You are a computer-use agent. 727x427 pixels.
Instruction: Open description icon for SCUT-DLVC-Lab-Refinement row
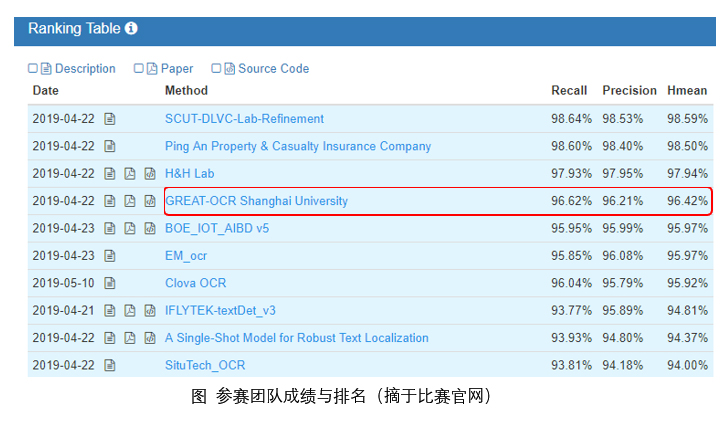(x=110, y=119)
